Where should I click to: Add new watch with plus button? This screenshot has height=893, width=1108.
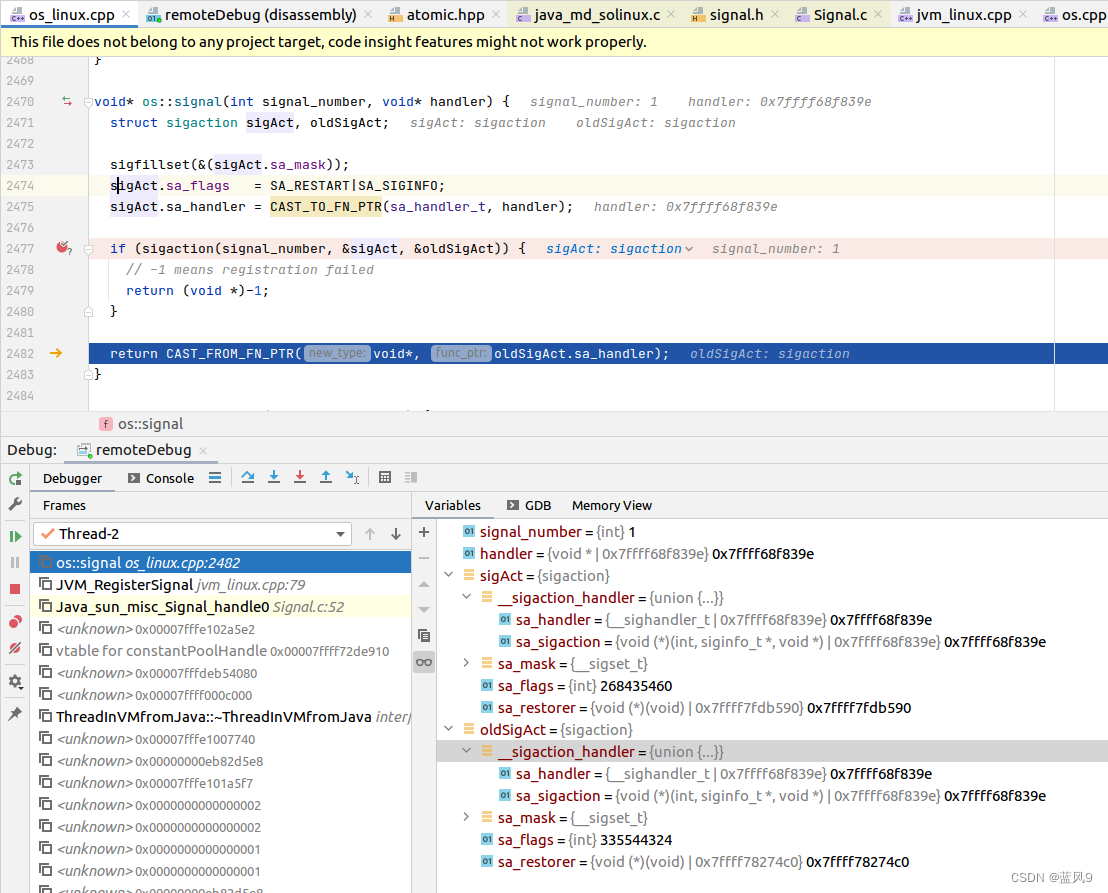click(424, 532)
